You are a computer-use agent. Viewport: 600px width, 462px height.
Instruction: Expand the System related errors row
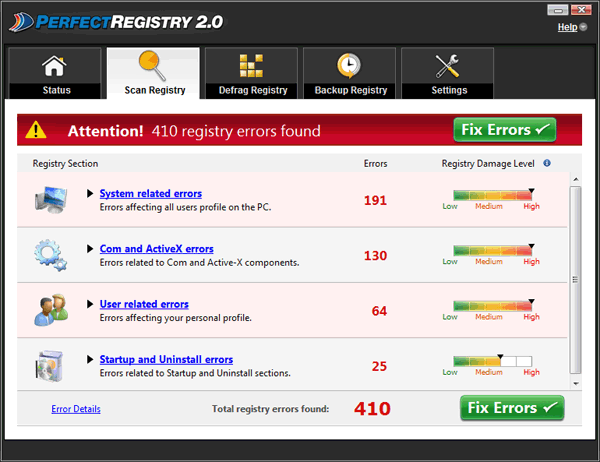pyautogui.click(x=90, y=193)
